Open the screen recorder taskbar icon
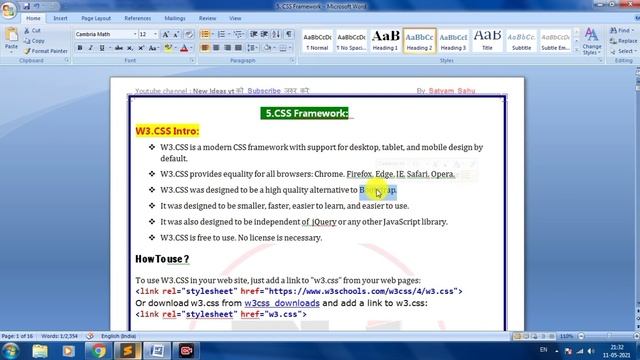This screenshot has height=360, width=640. [x=186, y=351]
